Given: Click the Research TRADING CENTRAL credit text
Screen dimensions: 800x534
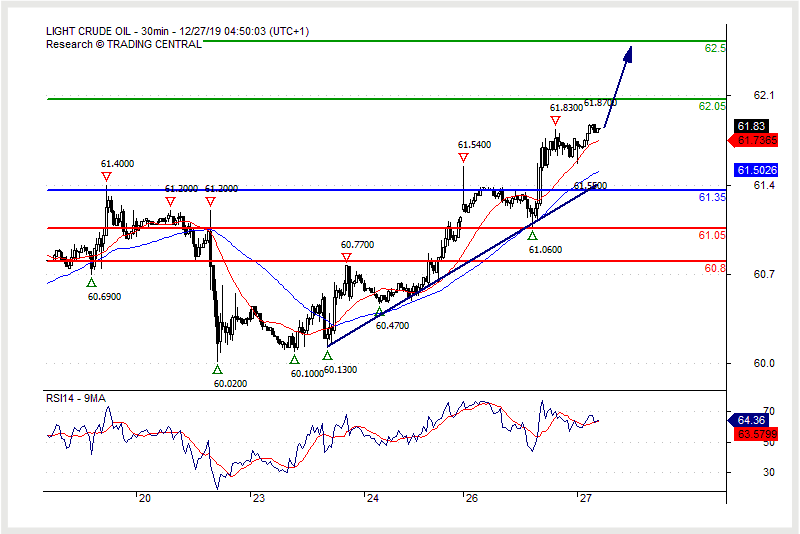Looking at the screenshot, I should (124, 44).
